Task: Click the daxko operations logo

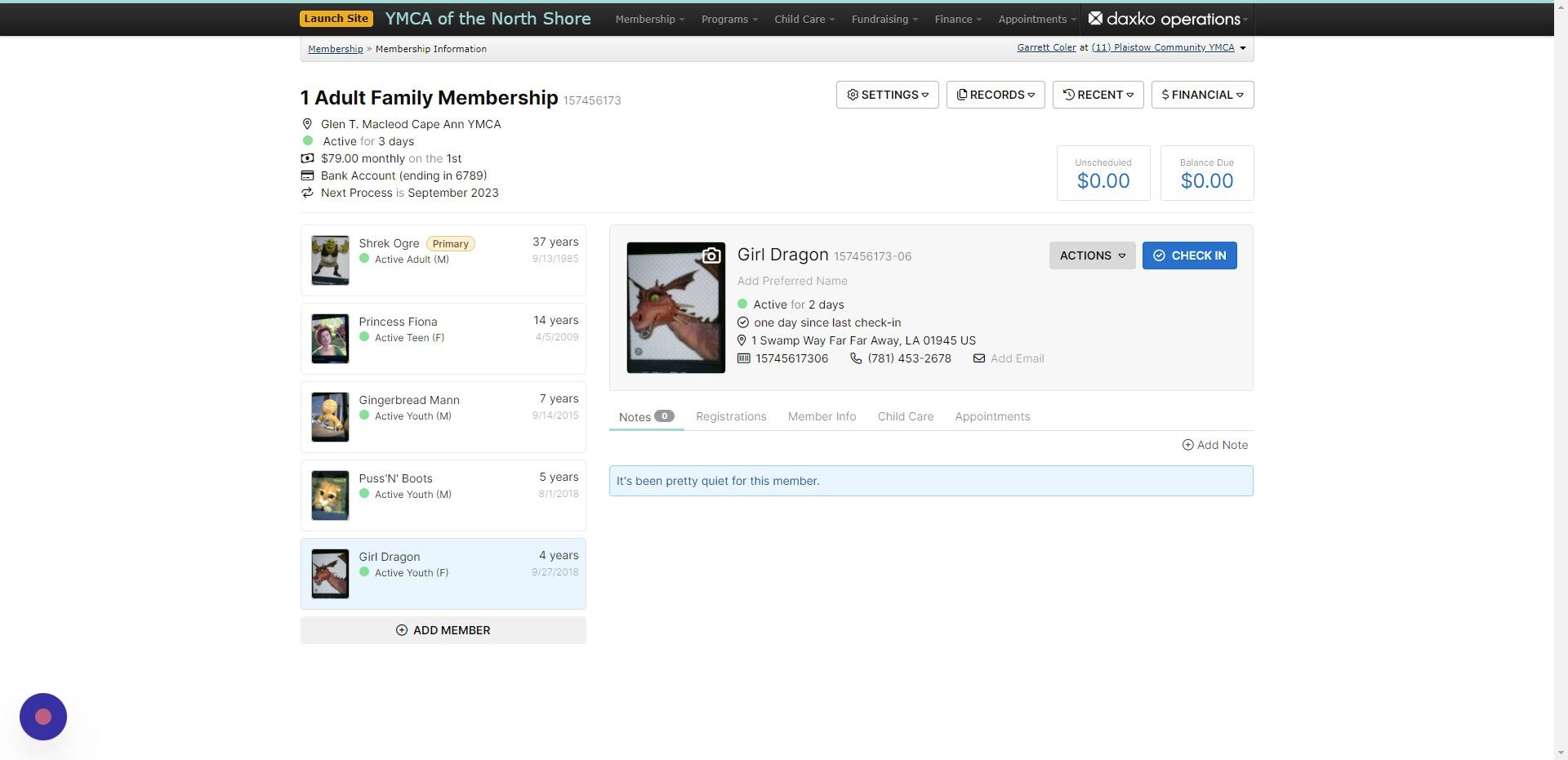Action: (1164, 19)
